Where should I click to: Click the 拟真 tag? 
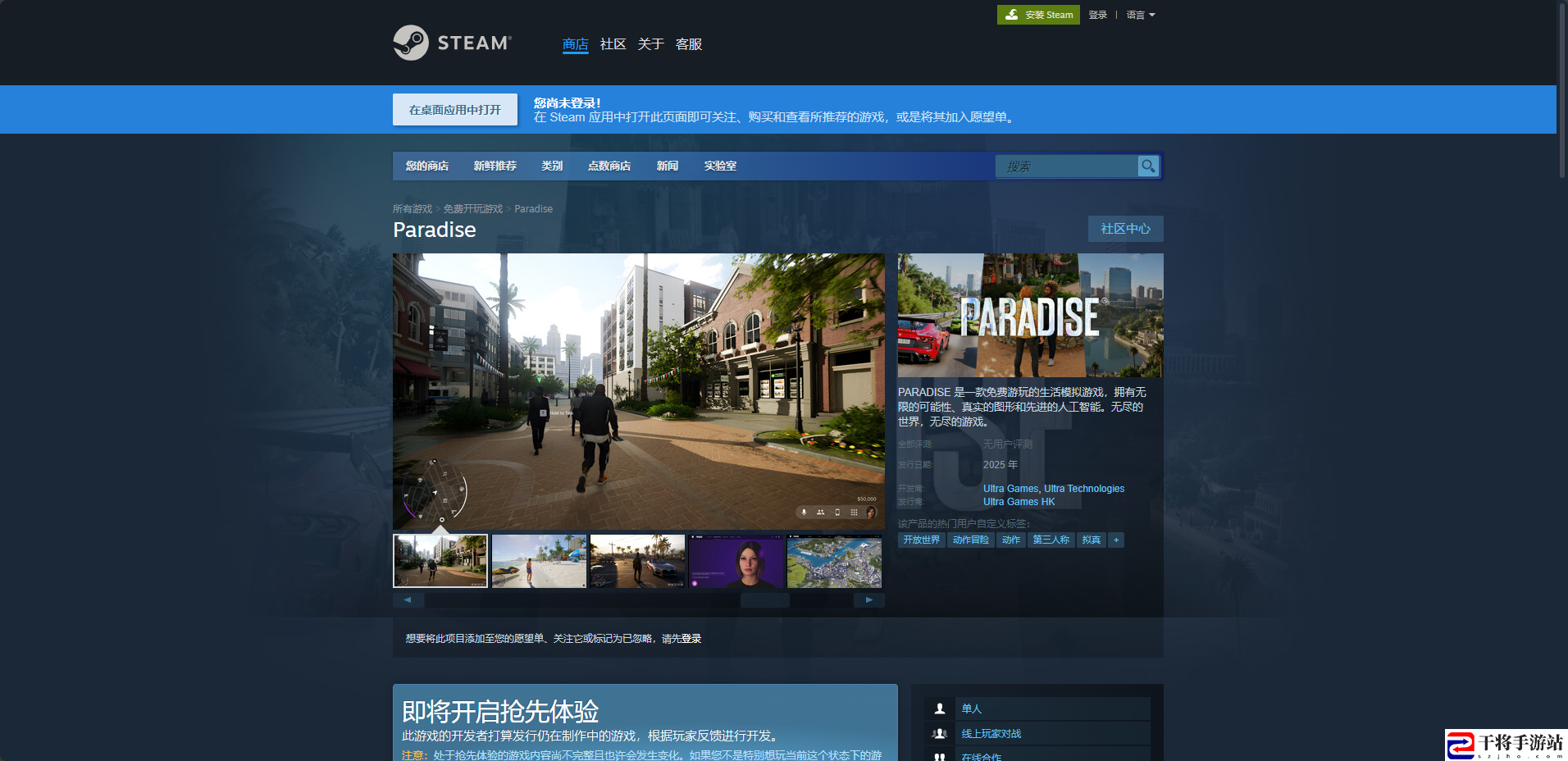point(1092,540)
